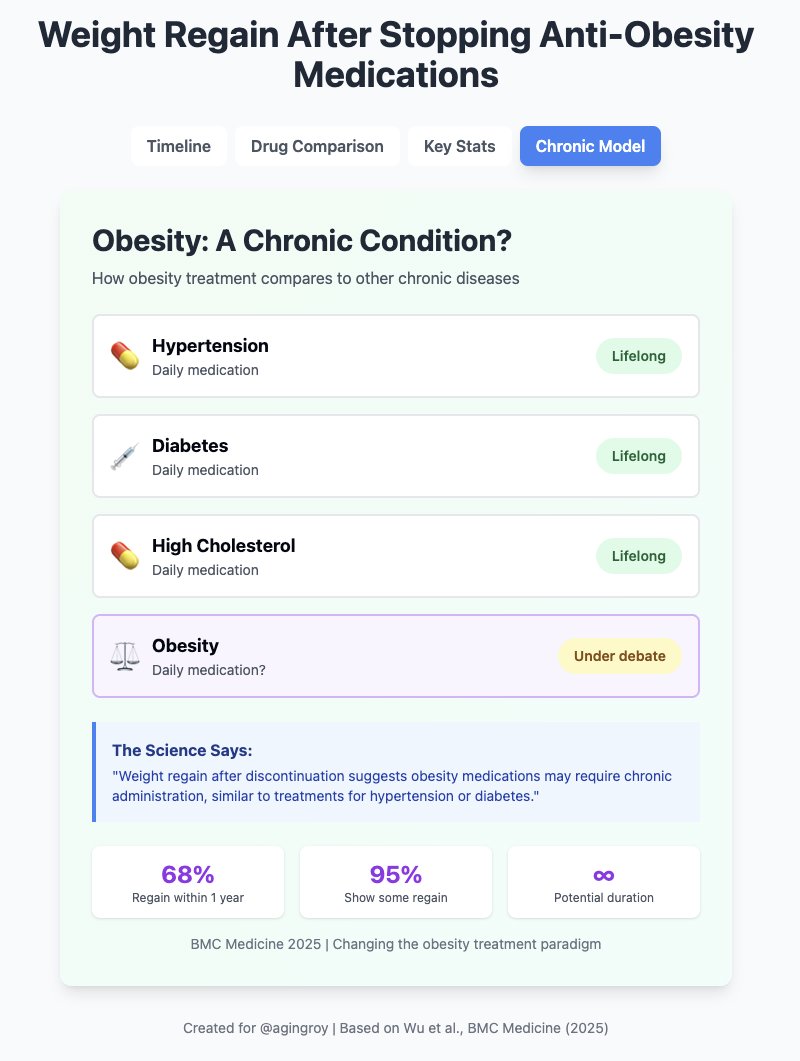Screen dimensions: 800x1061
Task: Click the Lifelong badge on Diabetes row
Action: (x=638, y=456)
